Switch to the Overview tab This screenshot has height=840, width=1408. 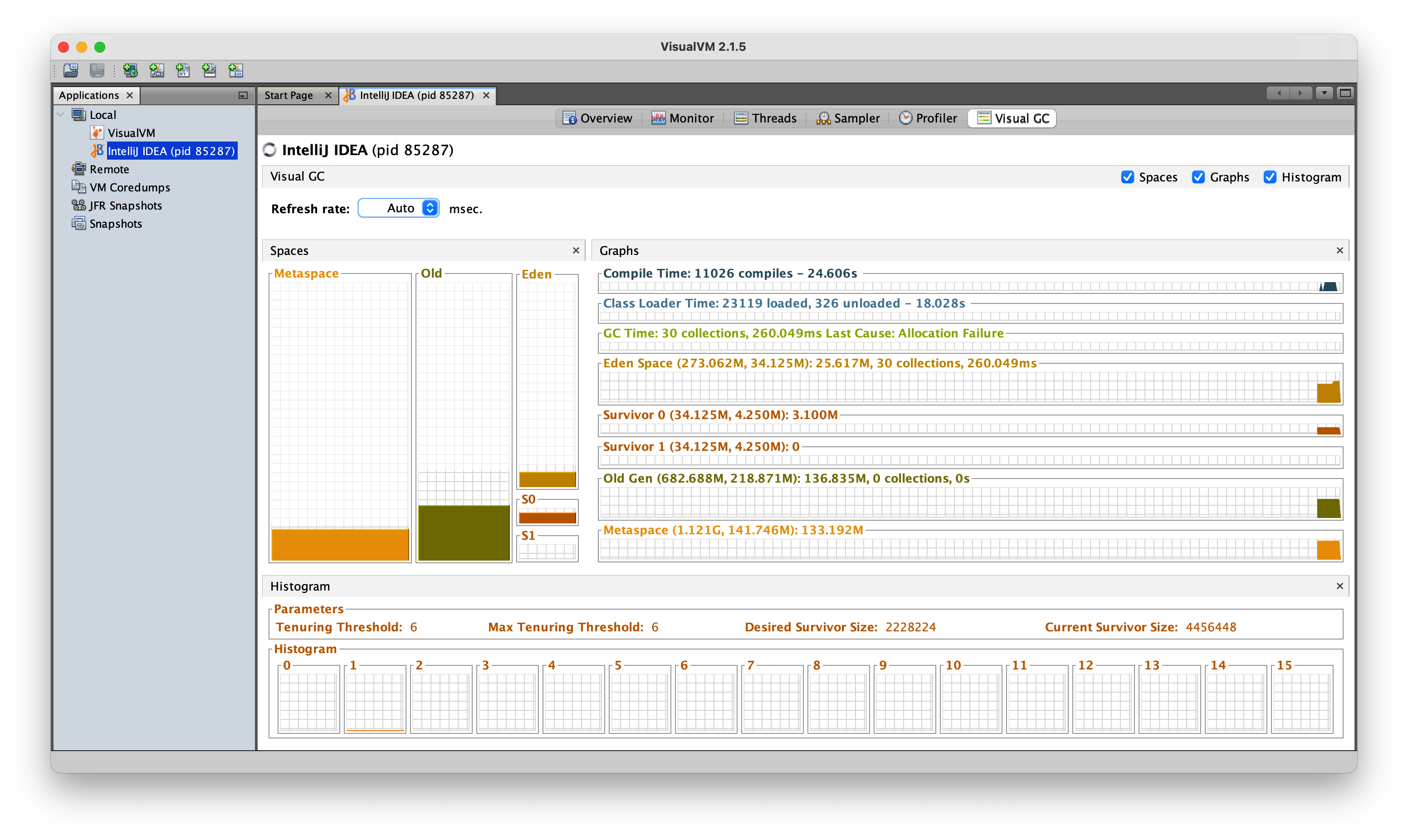pos(597,118)
